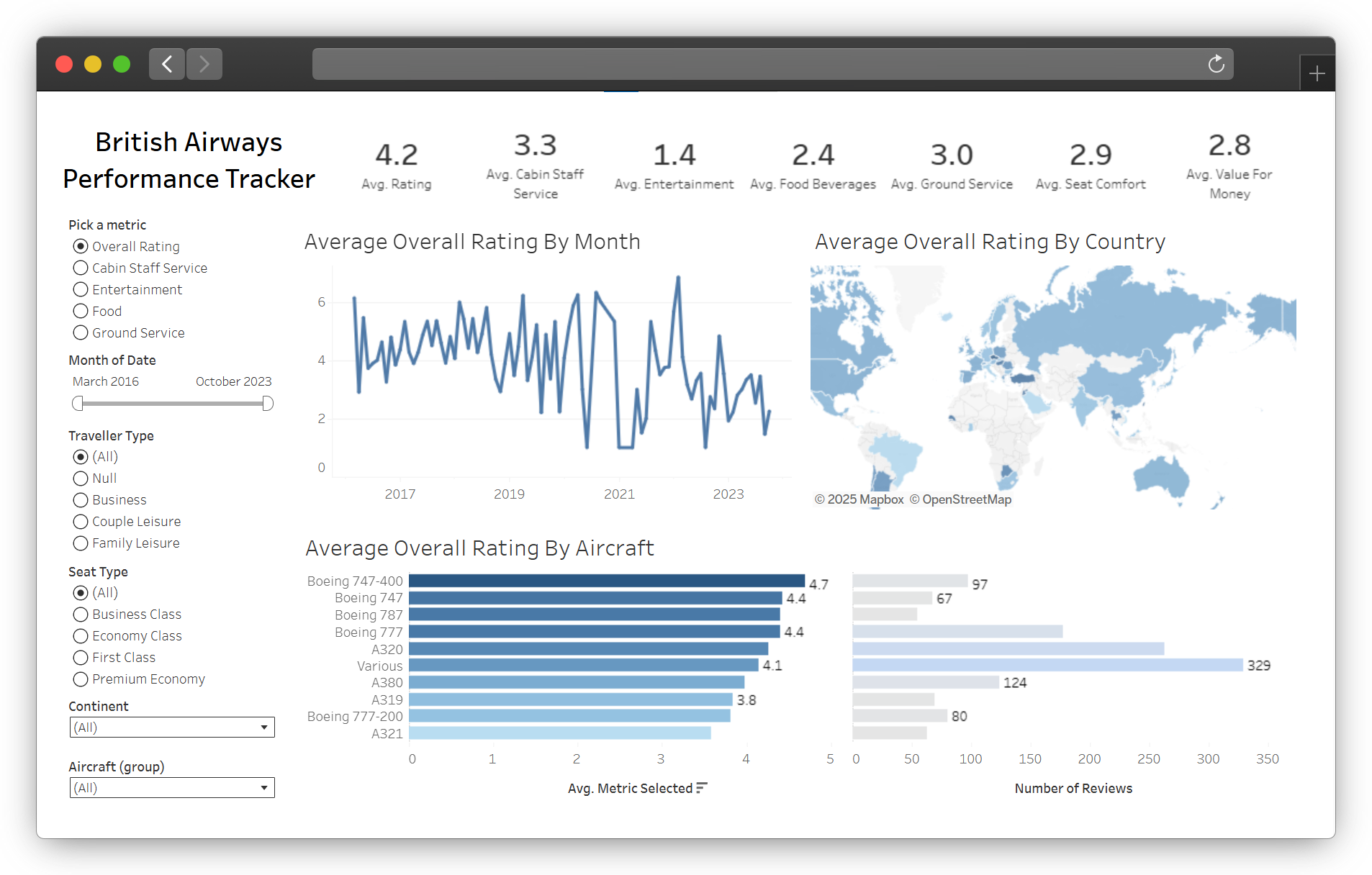Select Economy Class seat type
1372x875 pixels.
tap(81, 636)
